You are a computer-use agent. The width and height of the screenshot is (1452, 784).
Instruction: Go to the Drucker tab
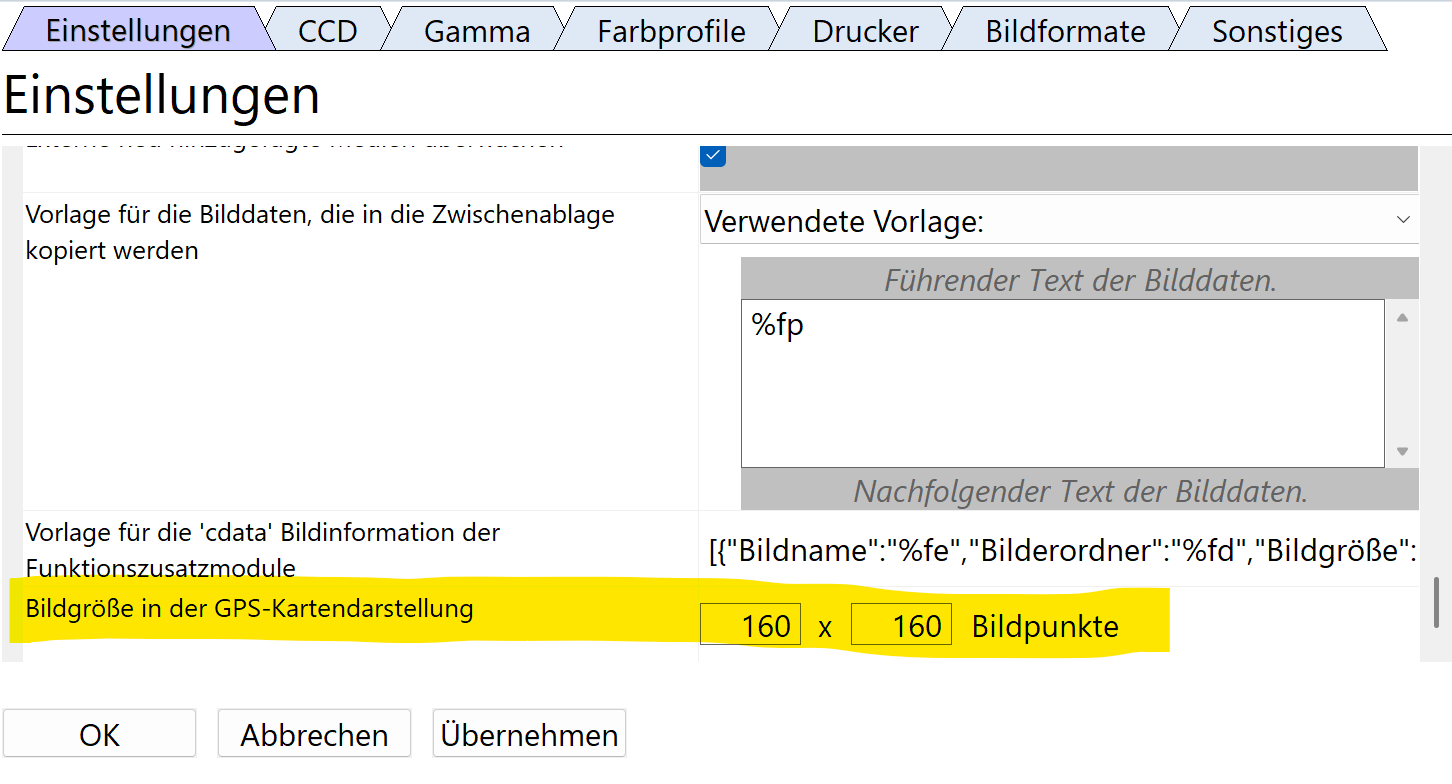click(865, 31)
